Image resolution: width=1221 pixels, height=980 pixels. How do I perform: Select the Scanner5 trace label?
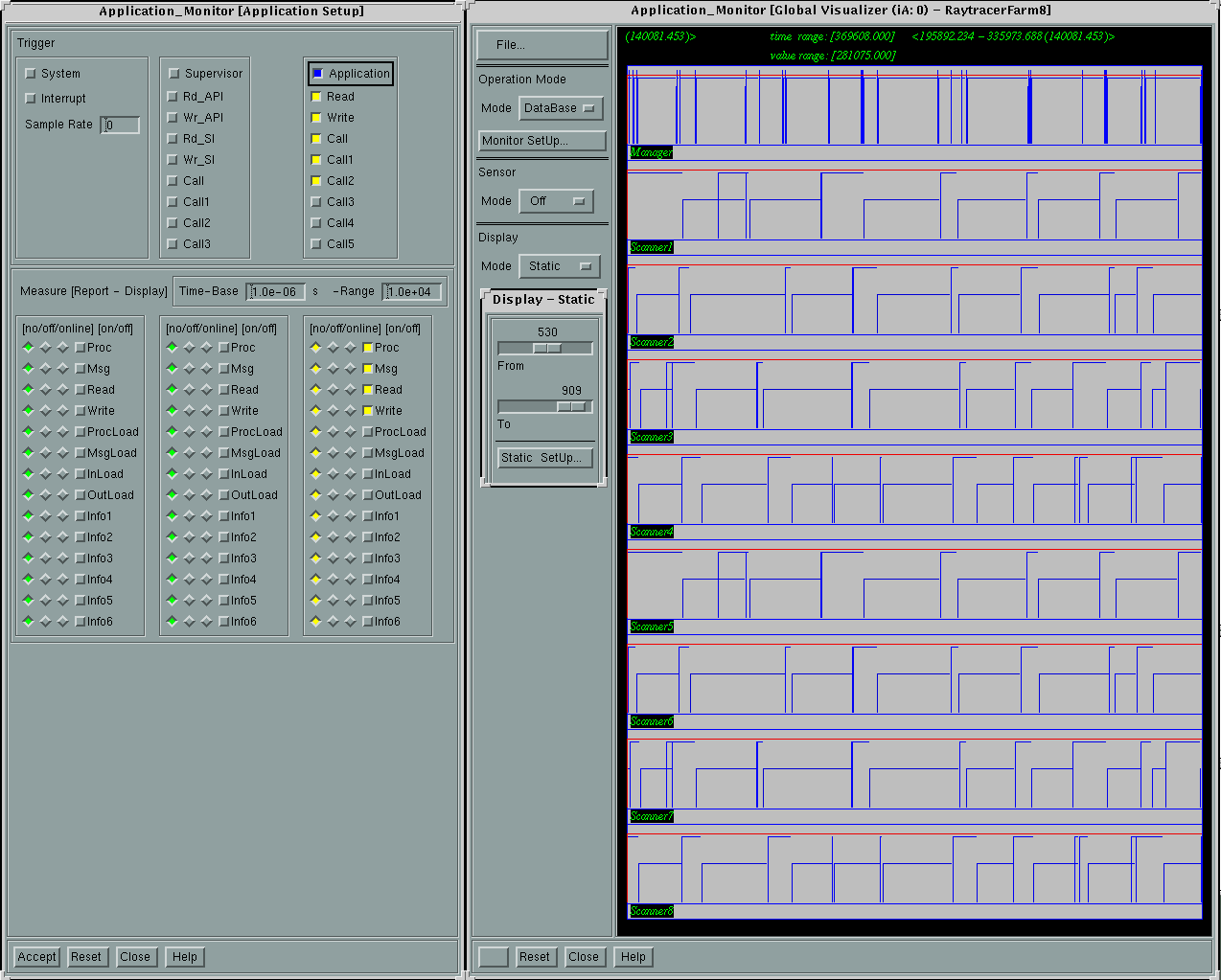coord(652,627)
